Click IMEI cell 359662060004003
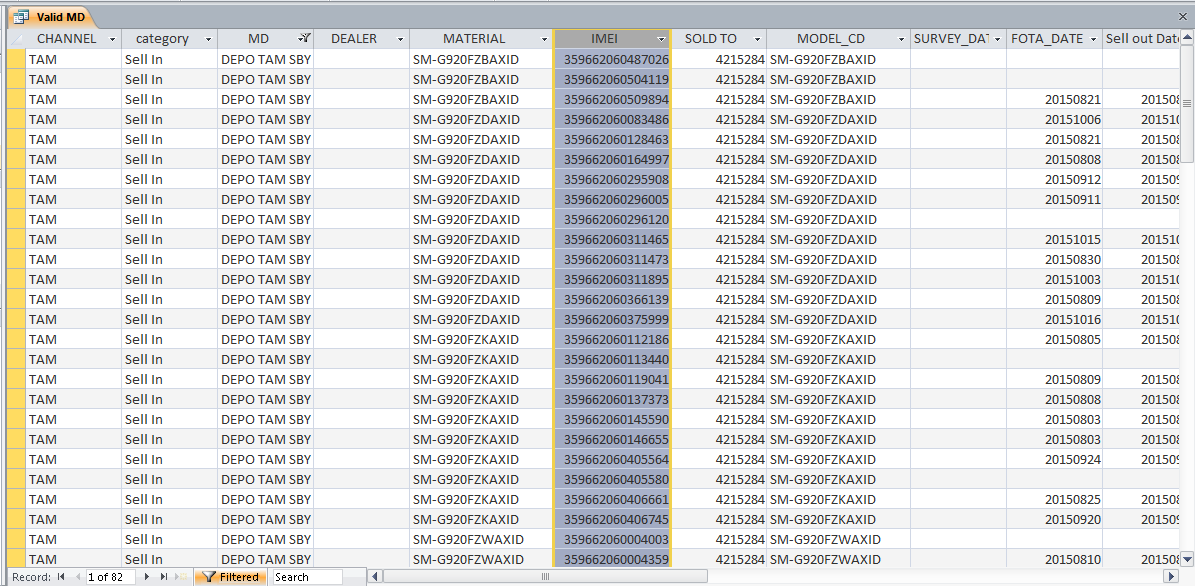 point(612,540)
